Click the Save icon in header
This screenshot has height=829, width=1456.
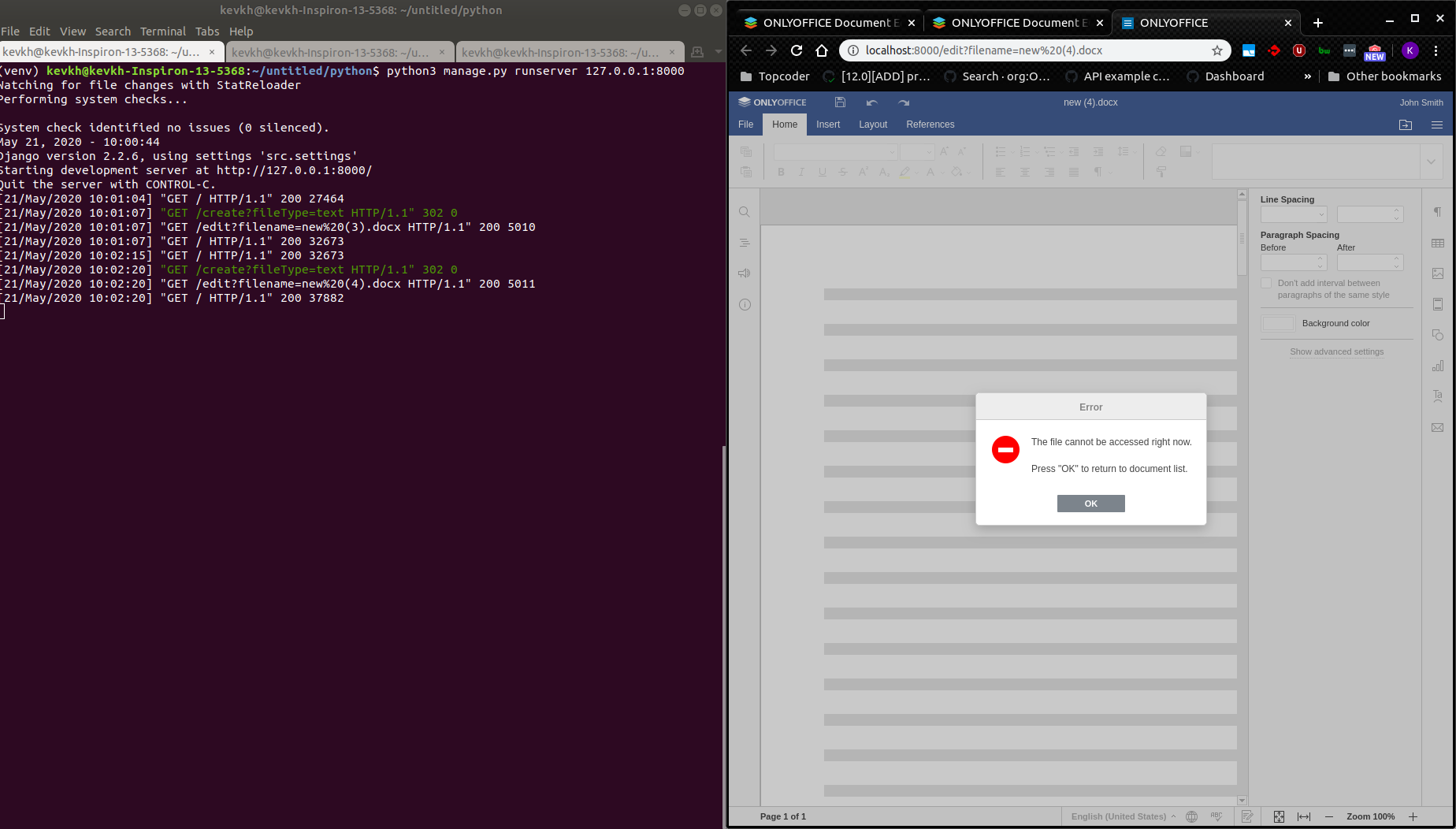pyautogui.click(x=839, y=102)
